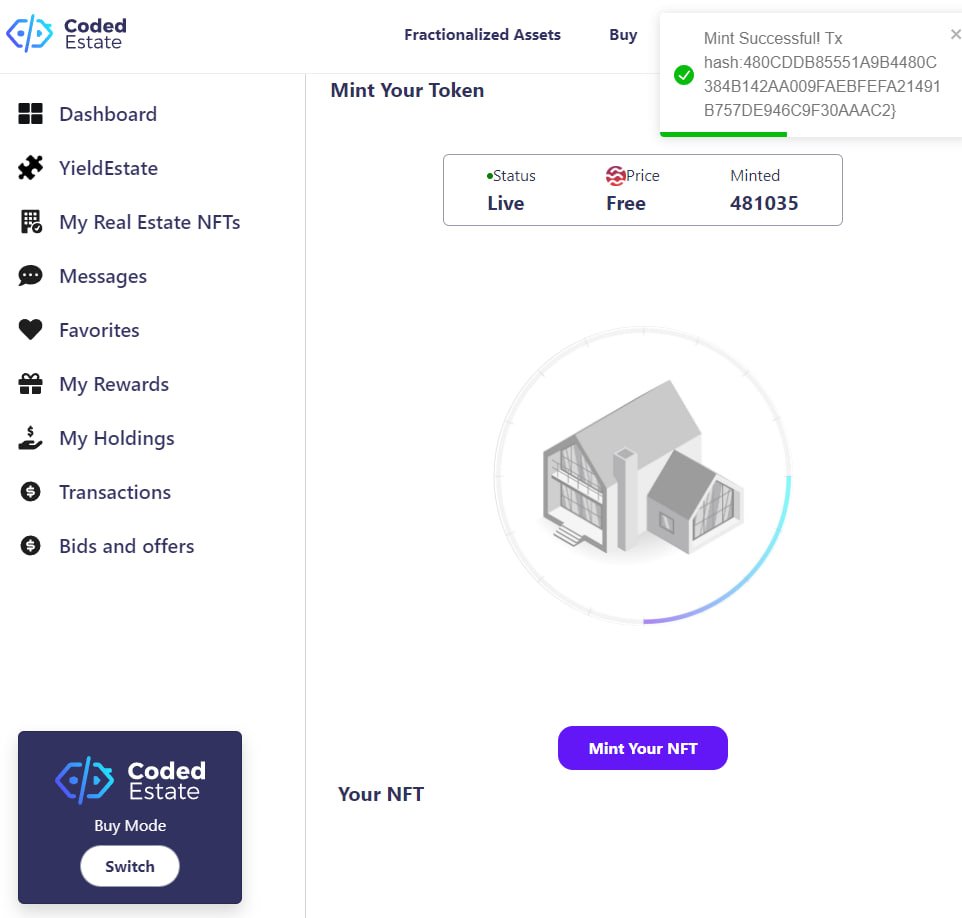Click the Coded Estate header logo
Viewport: 962px width, 918px height.
point(66,34)
